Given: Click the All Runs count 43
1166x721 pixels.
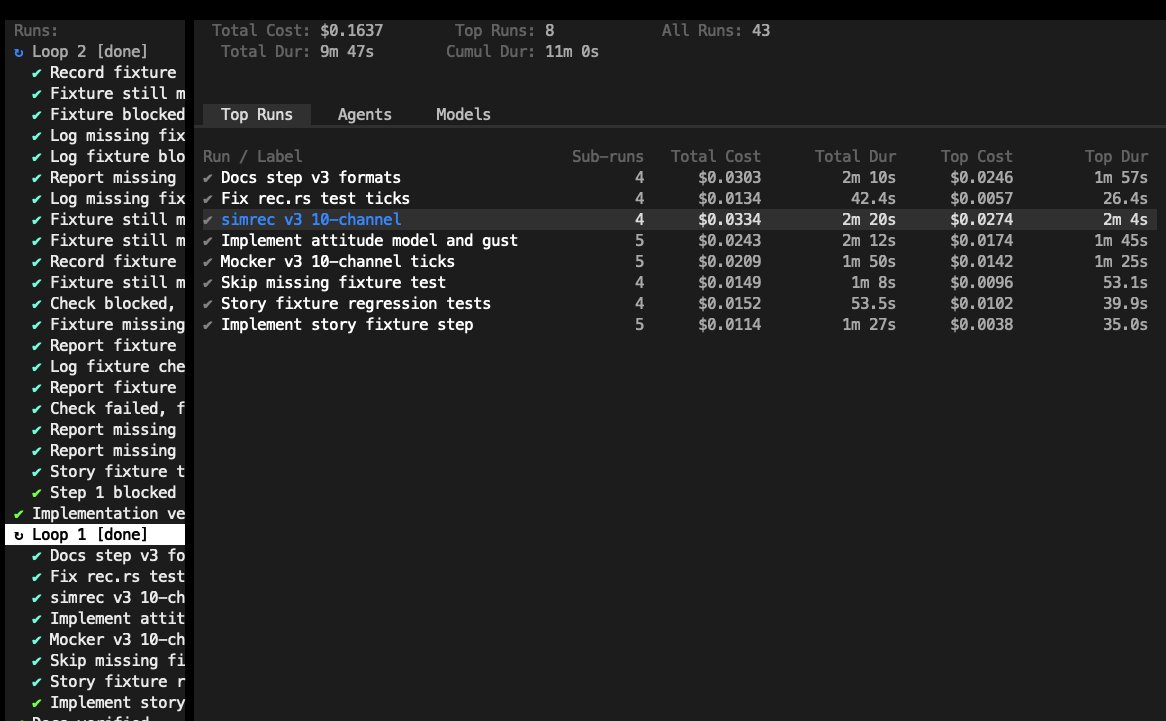Looking at the screenshot, I should click(x=761, y=30).
